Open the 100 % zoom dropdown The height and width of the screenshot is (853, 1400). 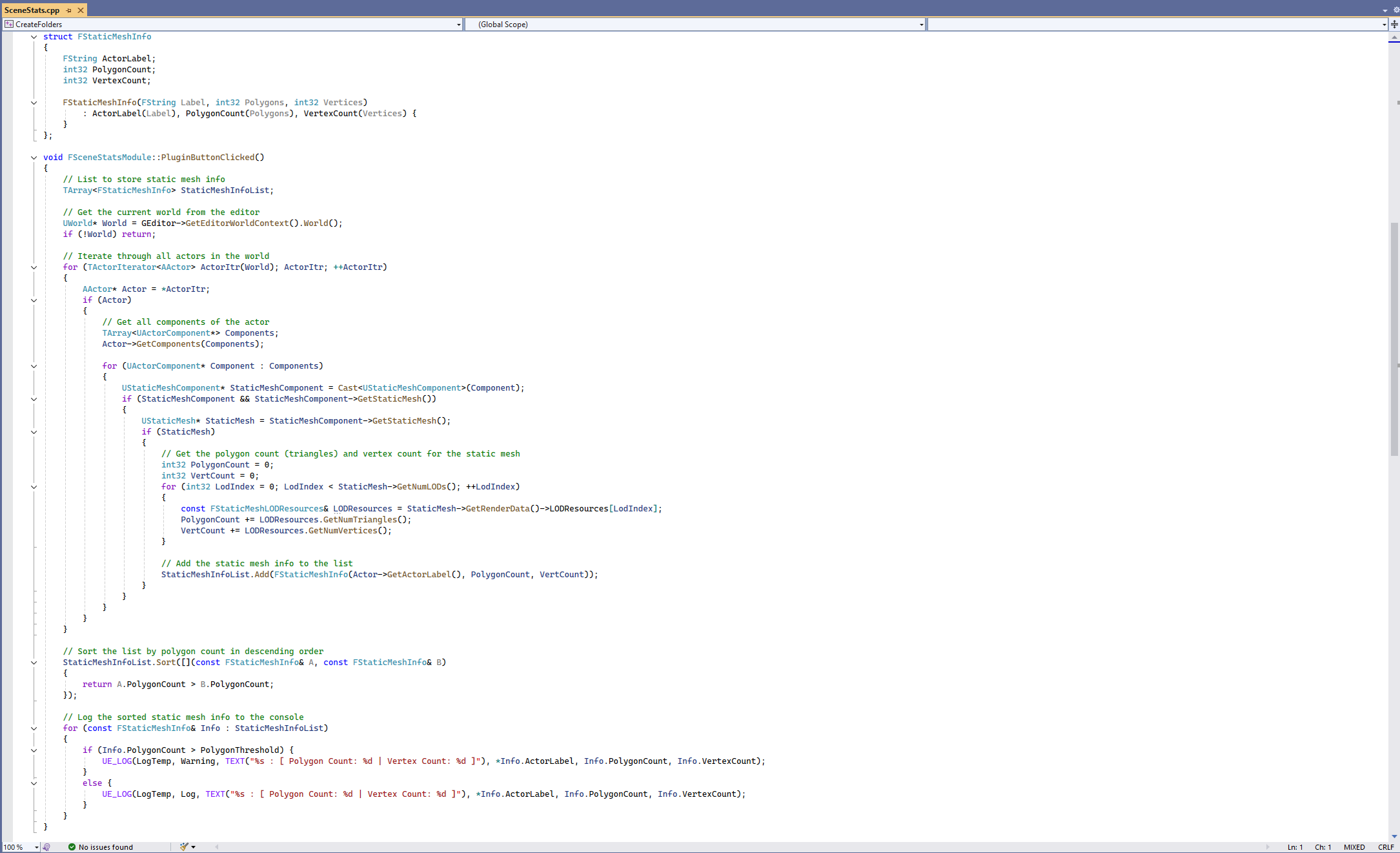tap(37, 847)
